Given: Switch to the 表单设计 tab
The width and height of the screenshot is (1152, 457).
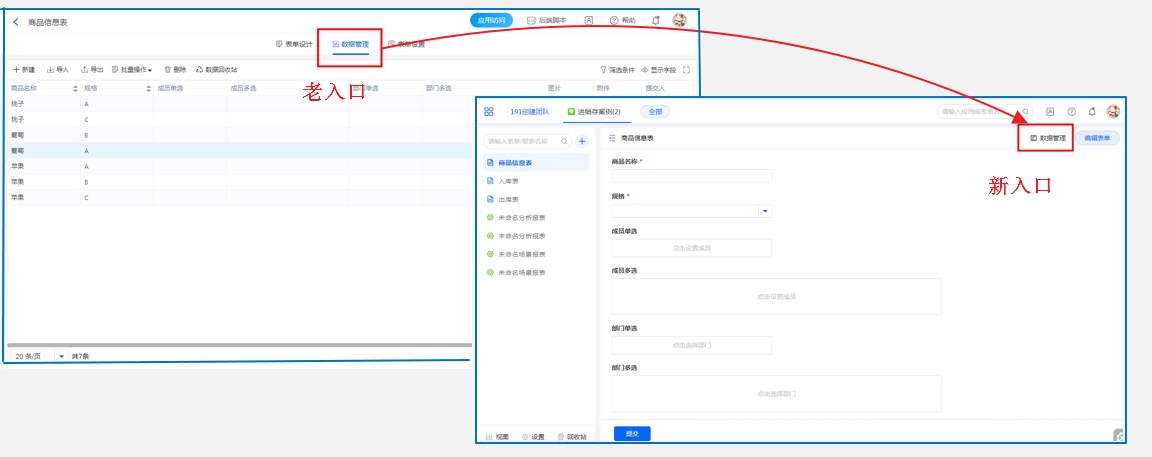Looking at the screenshot, I should point(294,44).
